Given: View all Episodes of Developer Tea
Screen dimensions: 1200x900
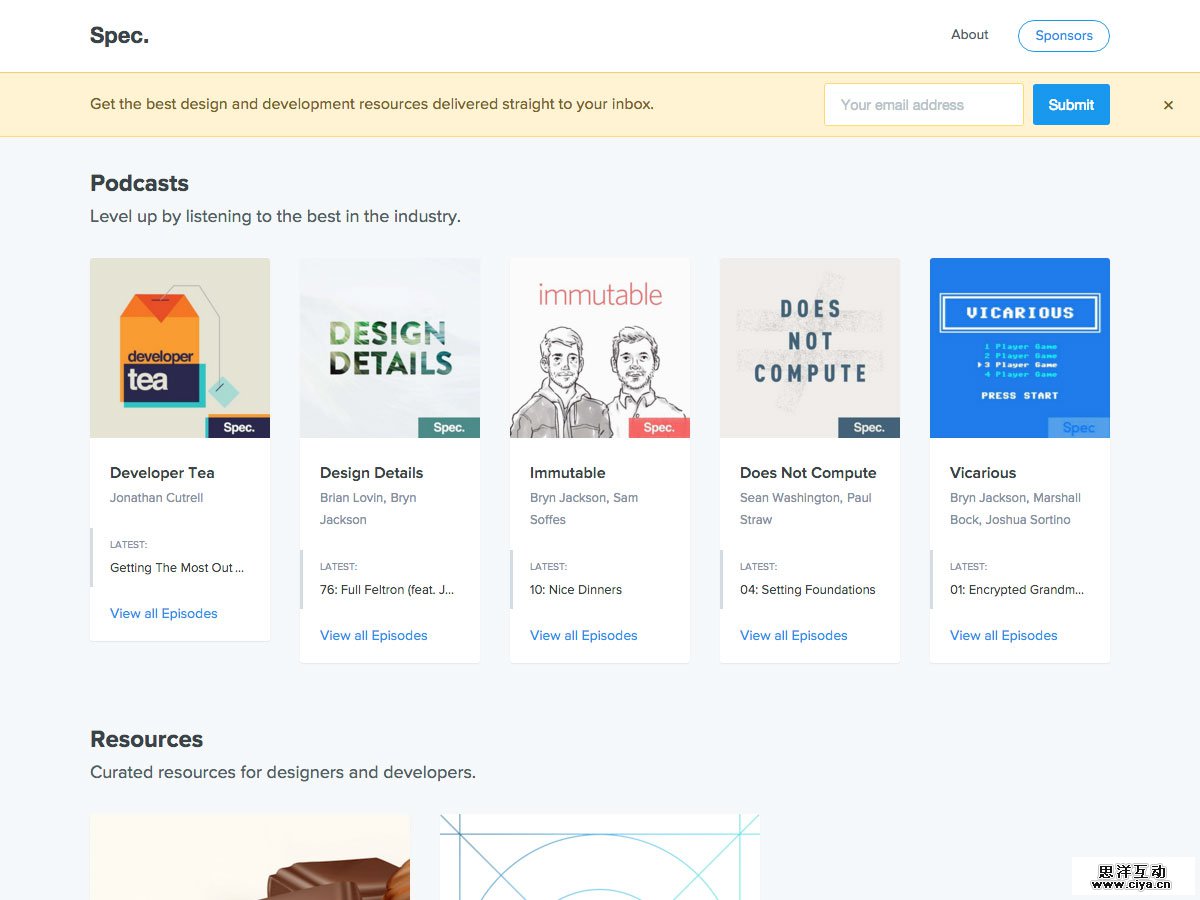Looking at the screenshot, I should tap(164, 614).
